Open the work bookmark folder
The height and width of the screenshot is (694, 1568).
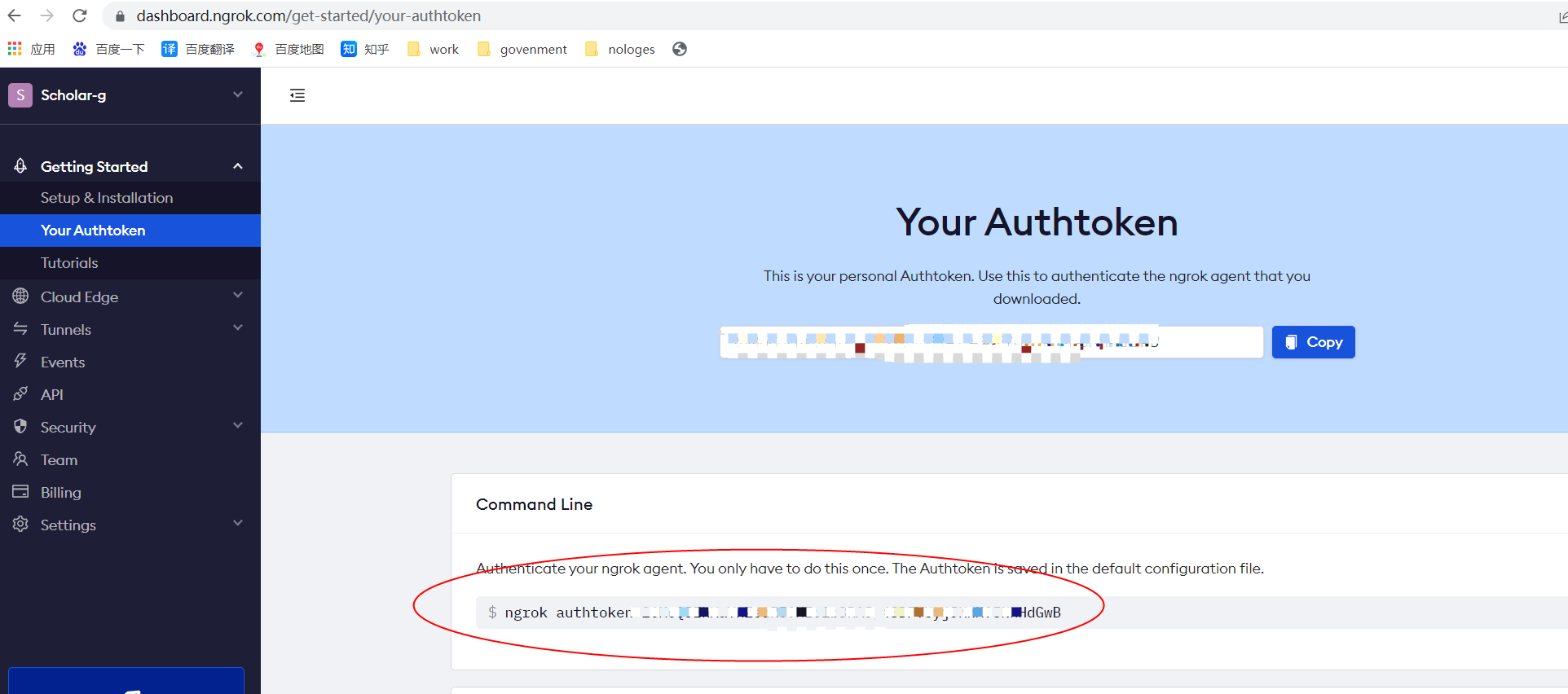(x=434, y=49)
